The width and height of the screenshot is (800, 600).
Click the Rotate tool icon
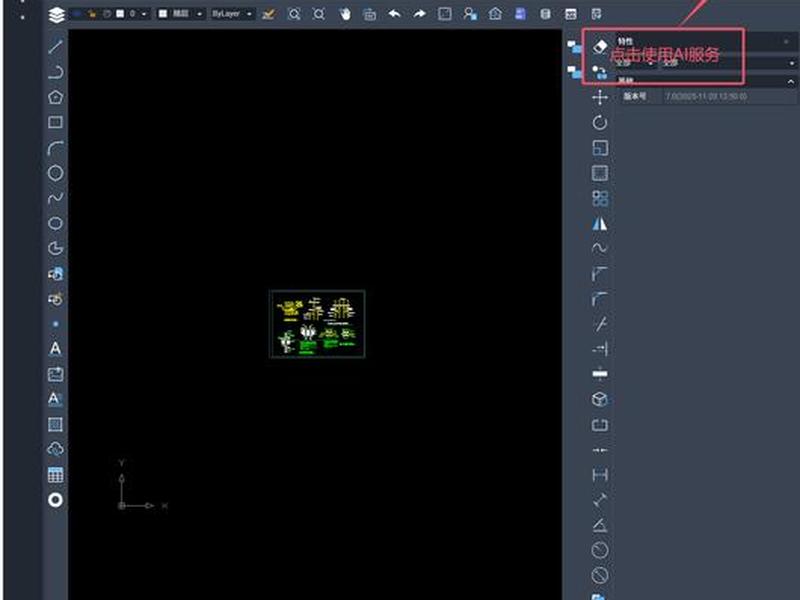(600, 122)
